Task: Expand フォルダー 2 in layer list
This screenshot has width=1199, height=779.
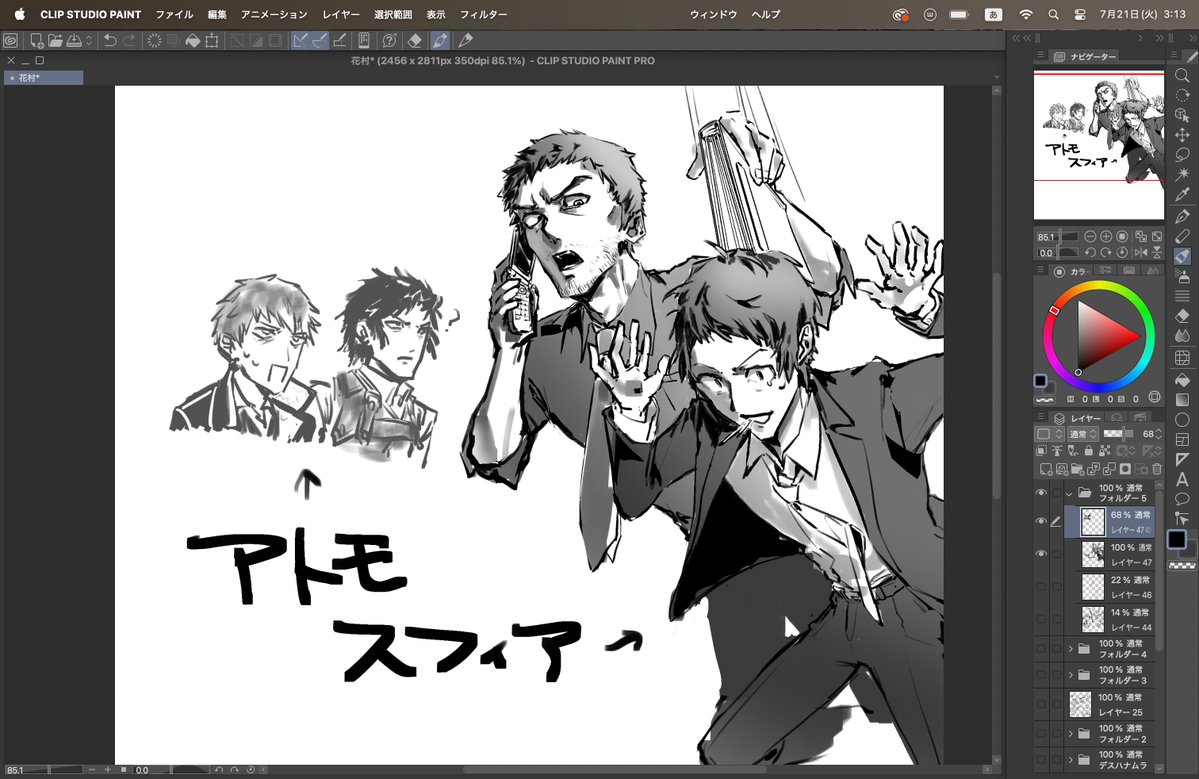Action: [x=1071, y=734]
